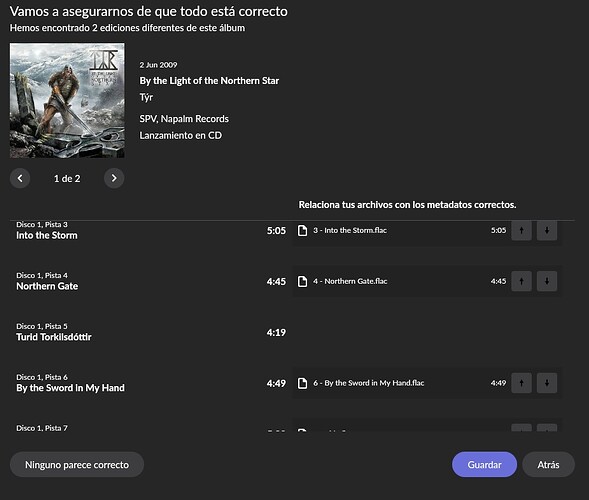Move '3 - Into the Storm.flac' up

521,230
